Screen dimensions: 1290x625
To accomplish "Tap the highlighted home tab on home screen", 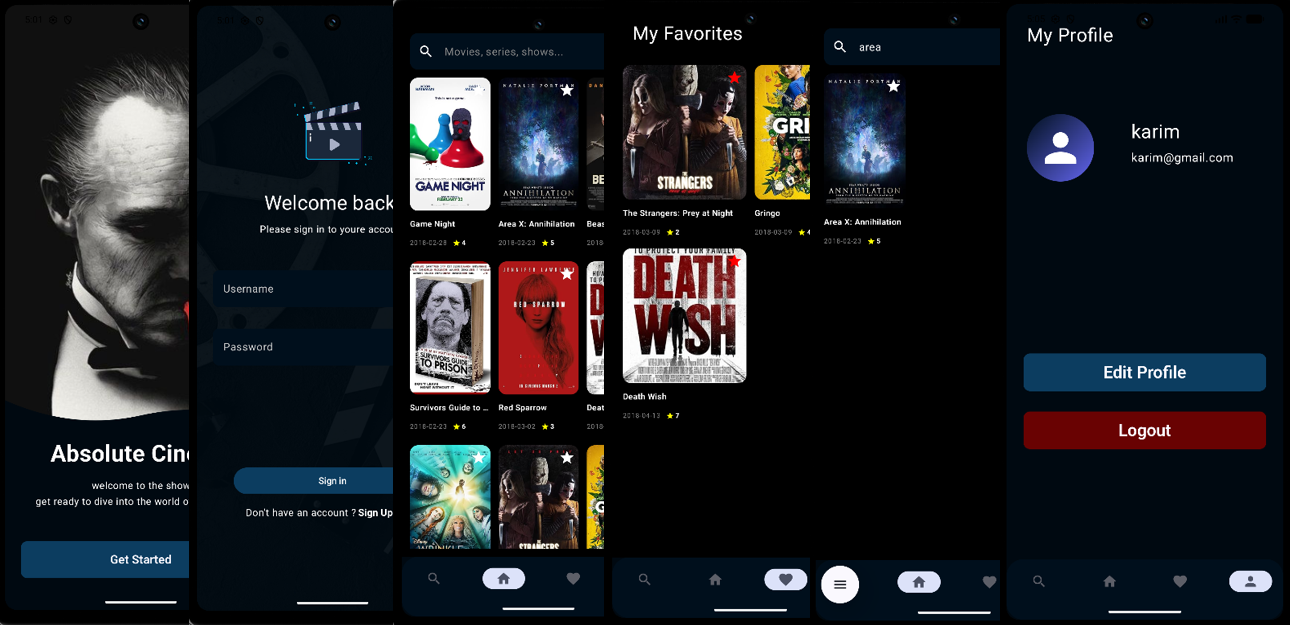I will tap(503, 578).
